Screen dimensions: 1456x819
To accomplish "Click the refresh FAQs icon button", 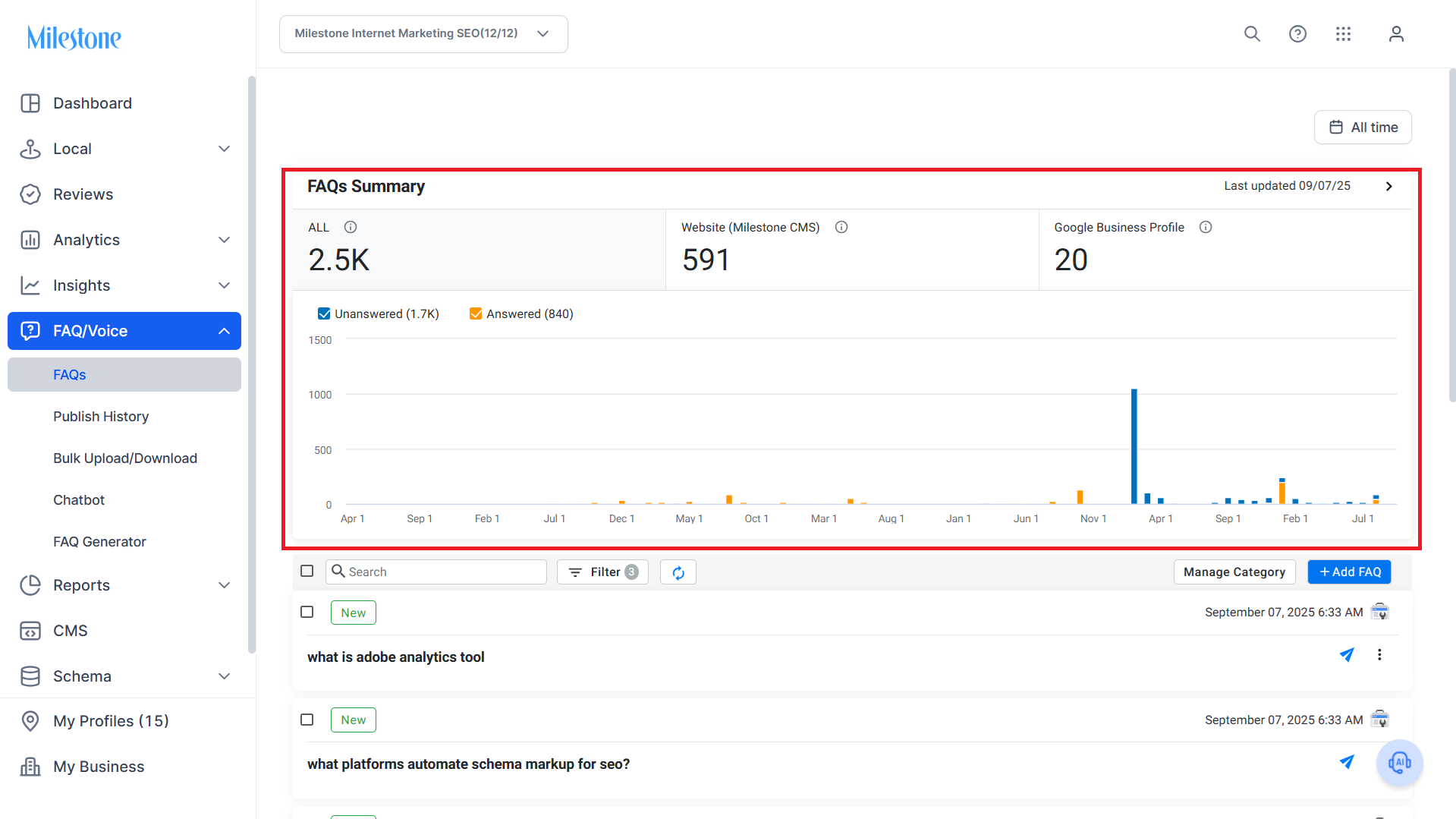I will click(x=678, y=572).
